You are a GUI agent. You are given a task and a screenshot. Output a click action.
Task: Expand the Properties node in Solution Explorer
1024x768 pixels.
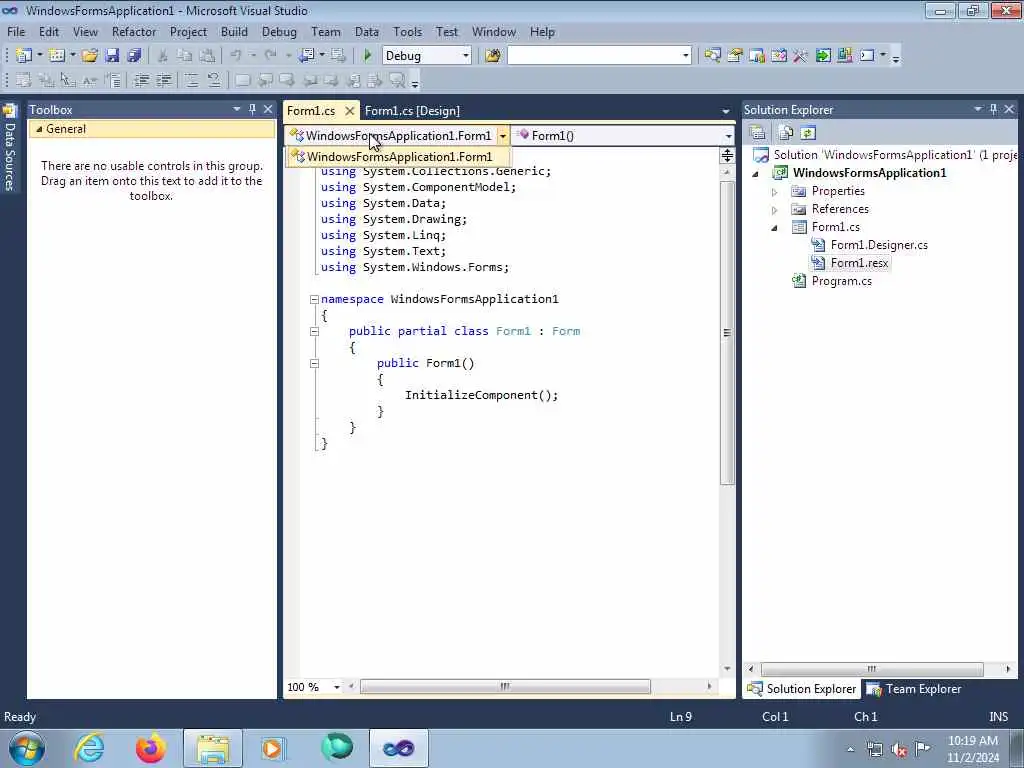tap(775, 192)
